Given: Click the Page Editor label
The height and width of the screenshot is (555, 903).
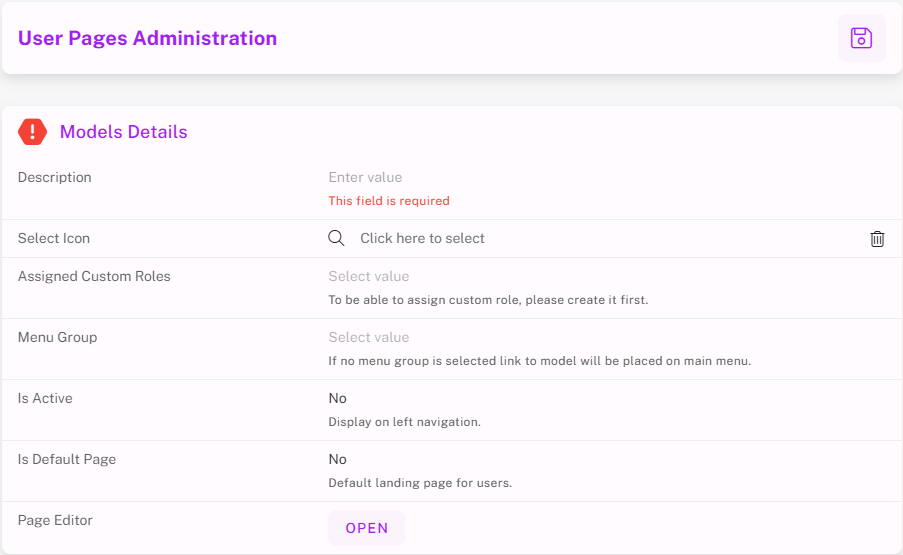Looking at the screenshot, I should point(55,520).
